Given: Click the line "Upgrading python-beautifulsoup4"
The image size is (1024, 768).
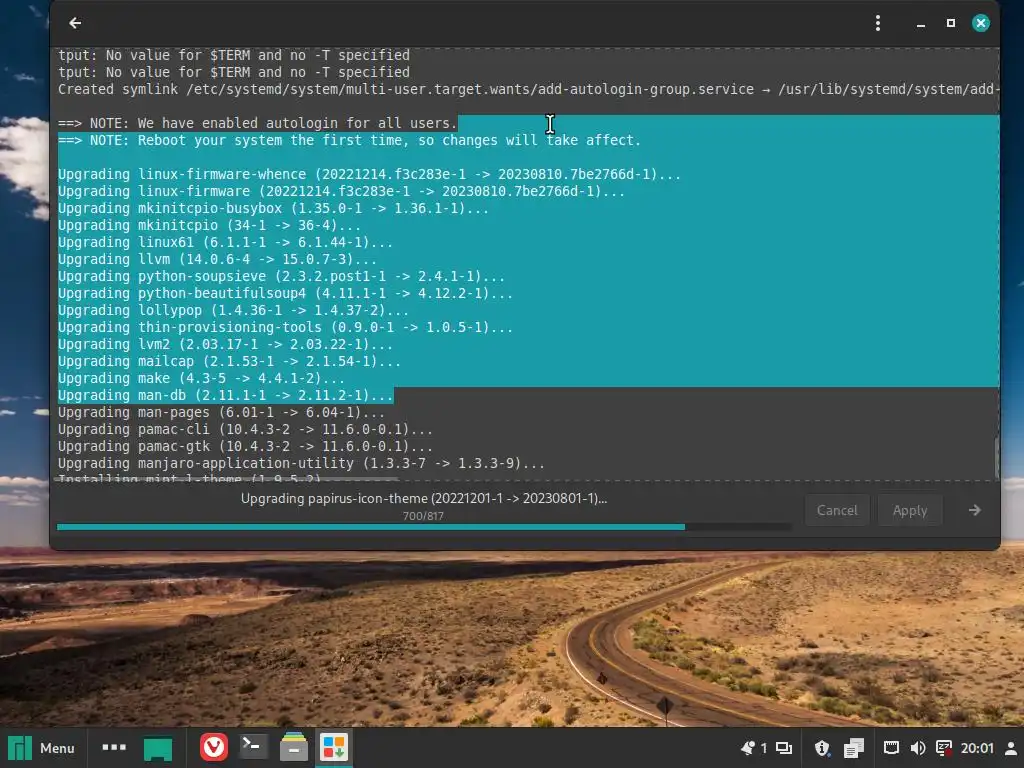Looking at the screenshot, I should [x=285, y=293].
